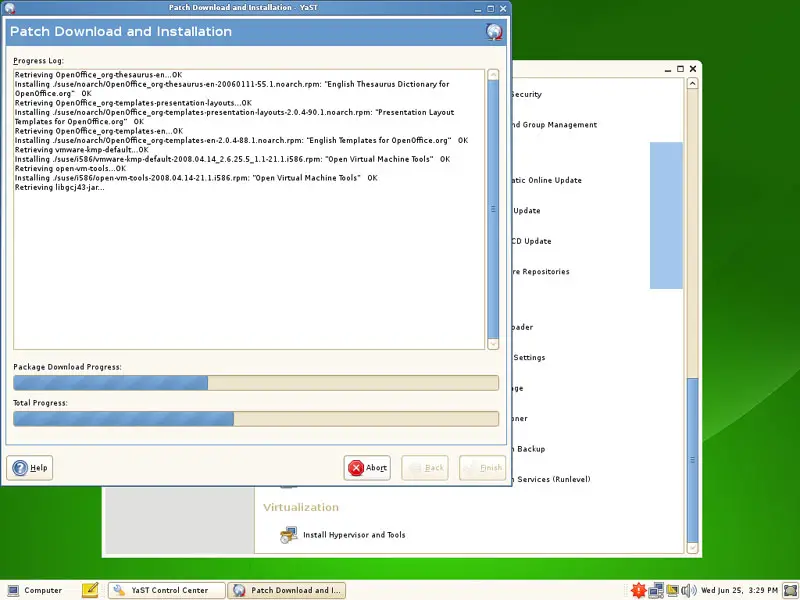The width and height of the screenshot is (800, 600).
Task: Click the show desktop button
Action: (x=790, y=590)
